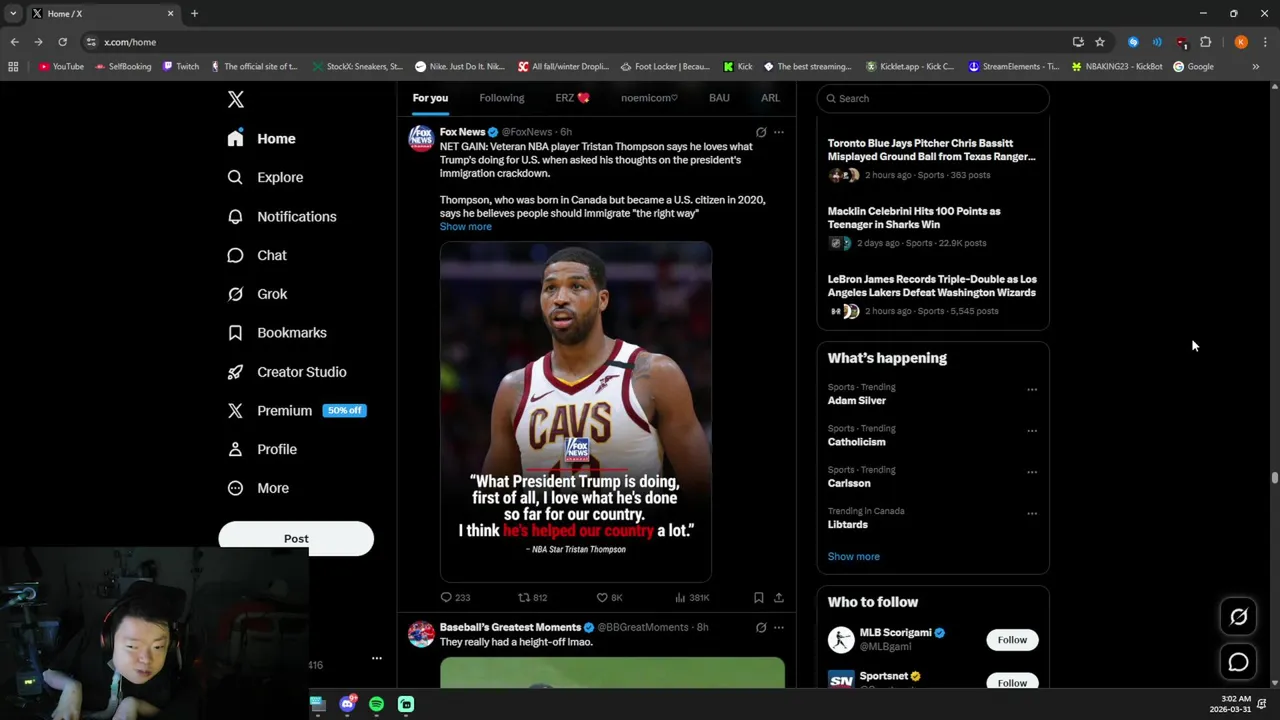The width and height of the screenshot is (1280, 720).
Task: Open the More menu in sidebar
Action: pos(258,488)
